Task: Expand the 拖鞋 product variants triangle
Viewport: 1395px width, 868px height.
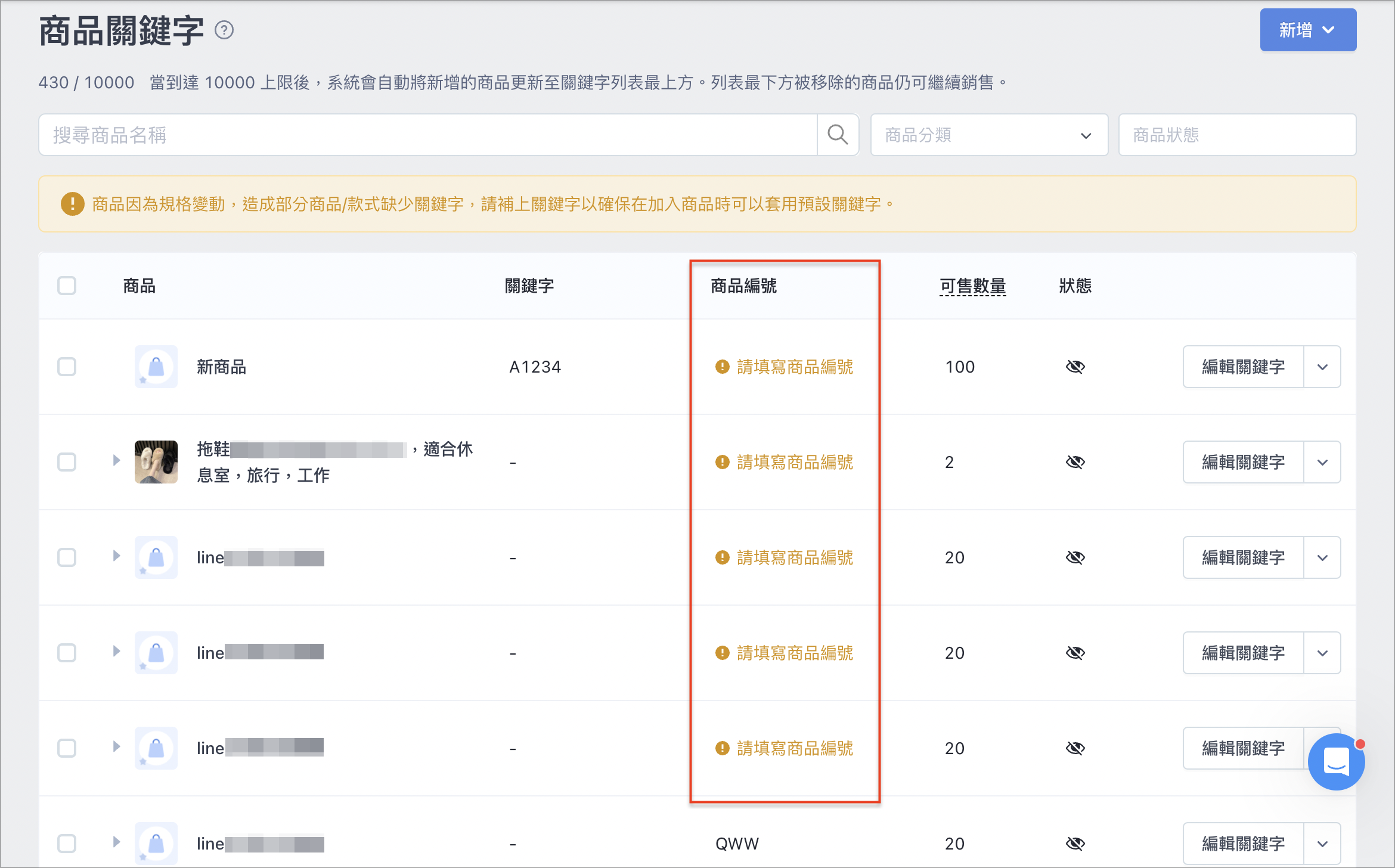Action: pyautogui.click(x=116, y=461)
